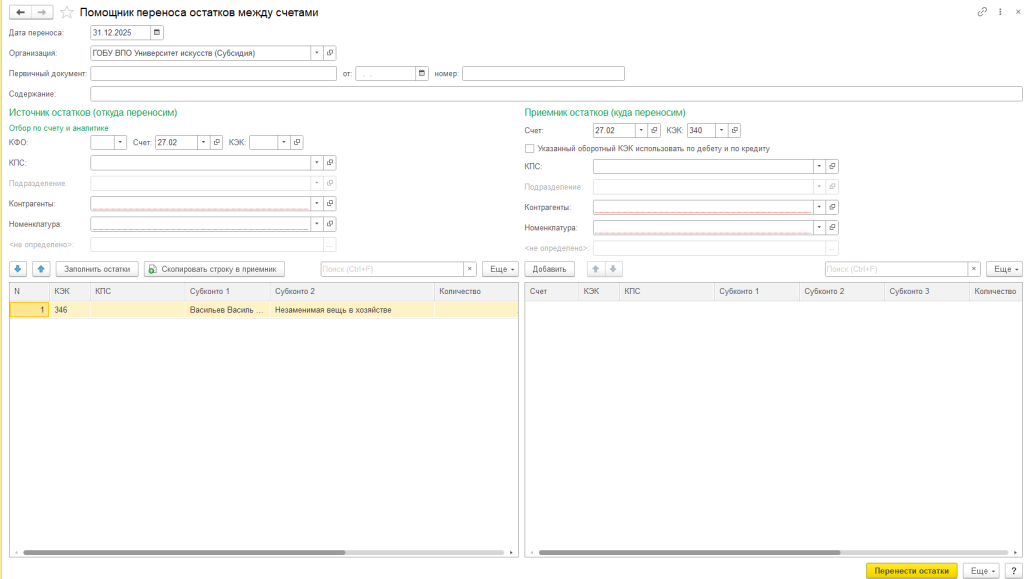Expand the Организация dropdown list
1024x579 pixels.
(x=317, y=53)
